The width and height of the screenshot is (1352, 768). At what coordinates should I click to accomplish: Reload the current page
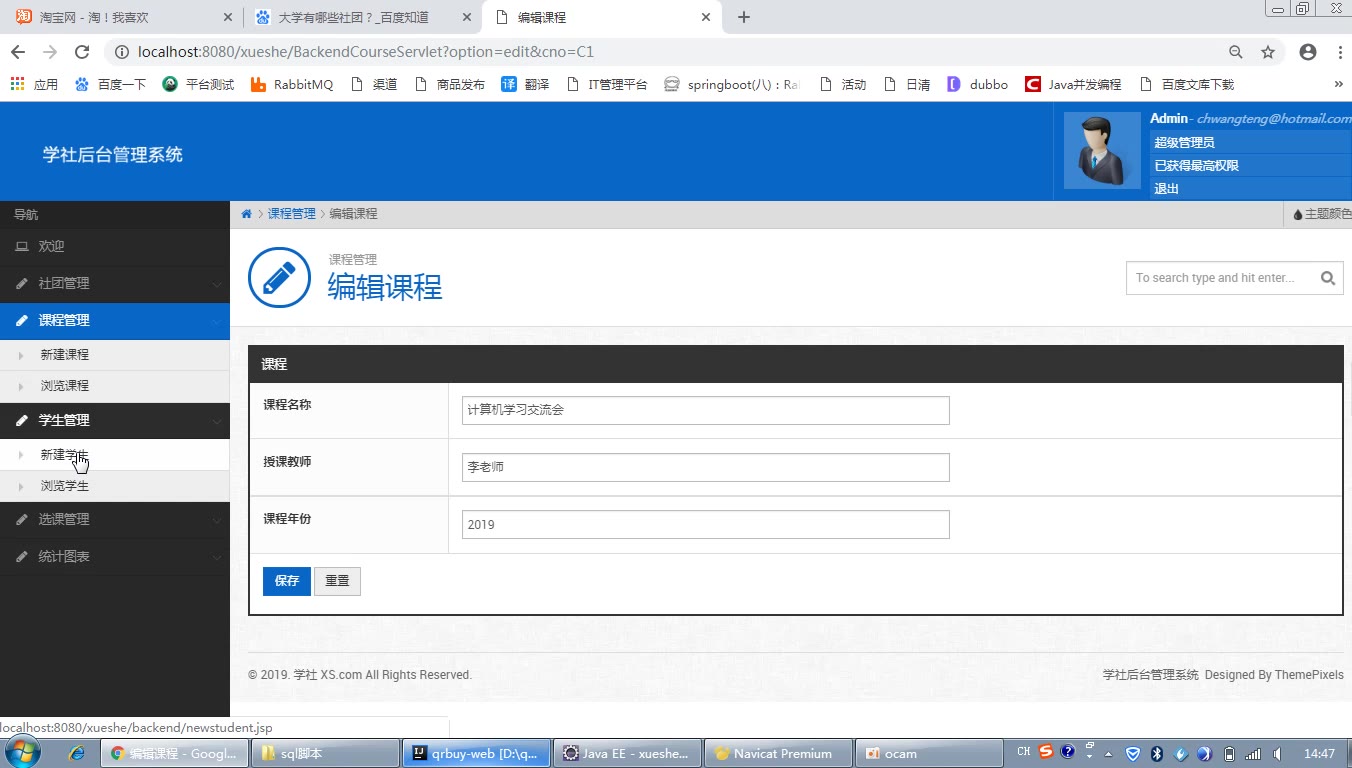point(82,52)
